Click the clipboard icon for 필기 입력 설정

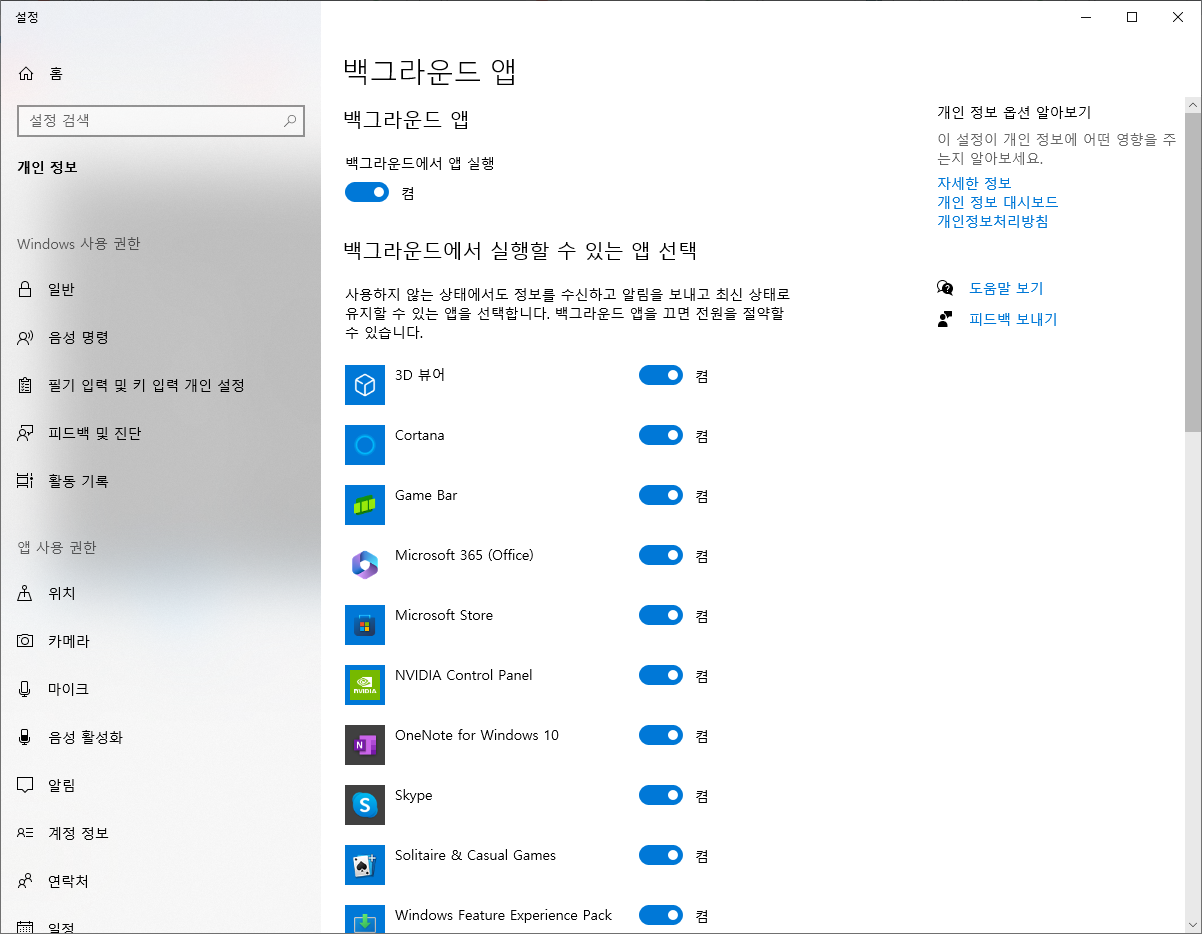tap(26, 386)
